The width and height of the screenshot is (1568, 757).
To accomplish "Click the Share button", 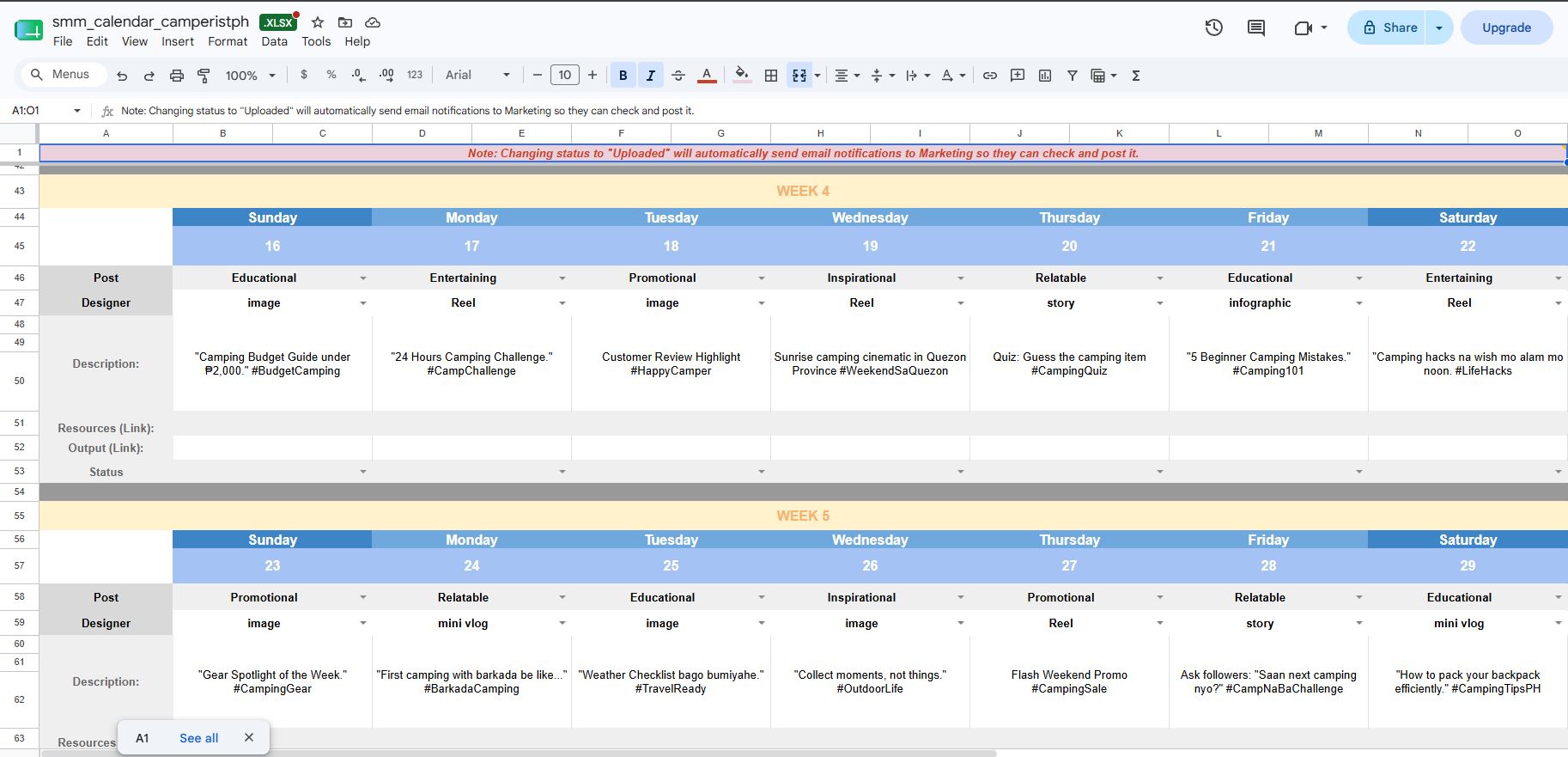I will [x=1389, y=27].
